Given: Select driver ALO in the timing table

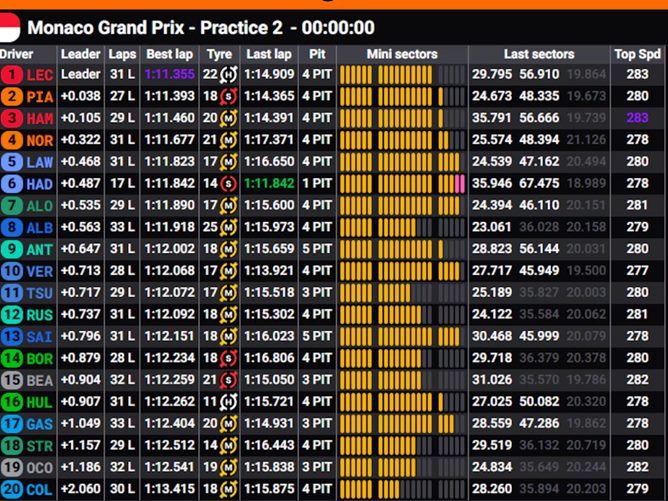Looking at the screenshot, I should pyautogui.click(x=40, y=205).
